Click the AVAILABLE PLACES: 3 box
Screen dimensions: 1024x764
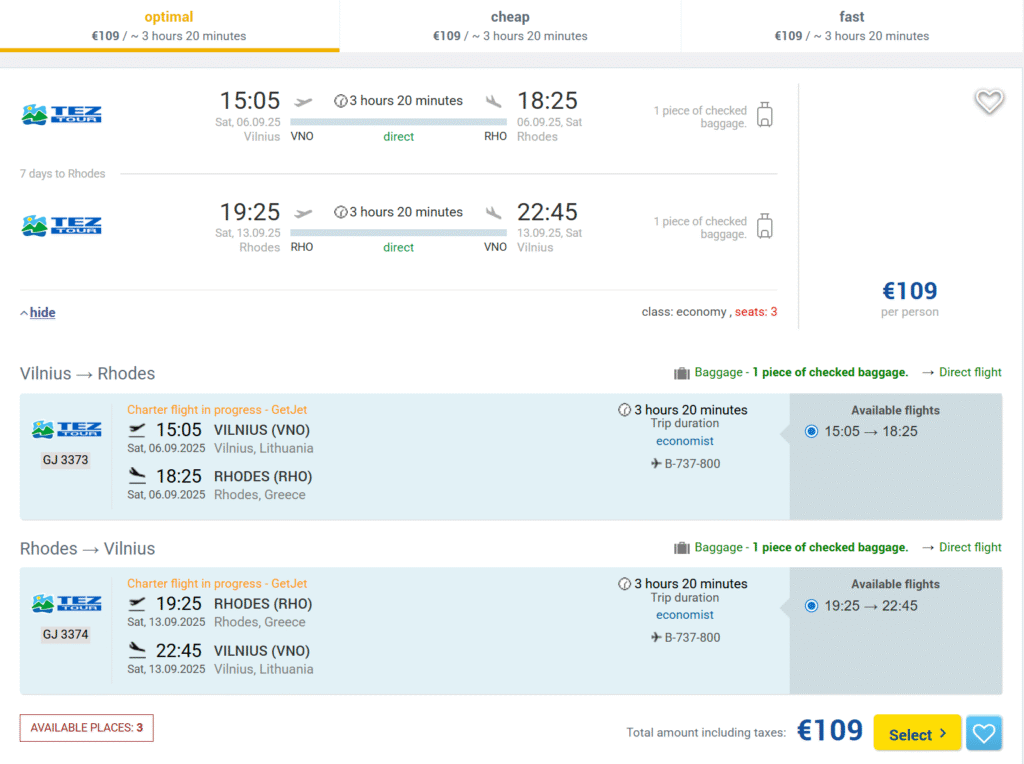click(x=87, y=728)
